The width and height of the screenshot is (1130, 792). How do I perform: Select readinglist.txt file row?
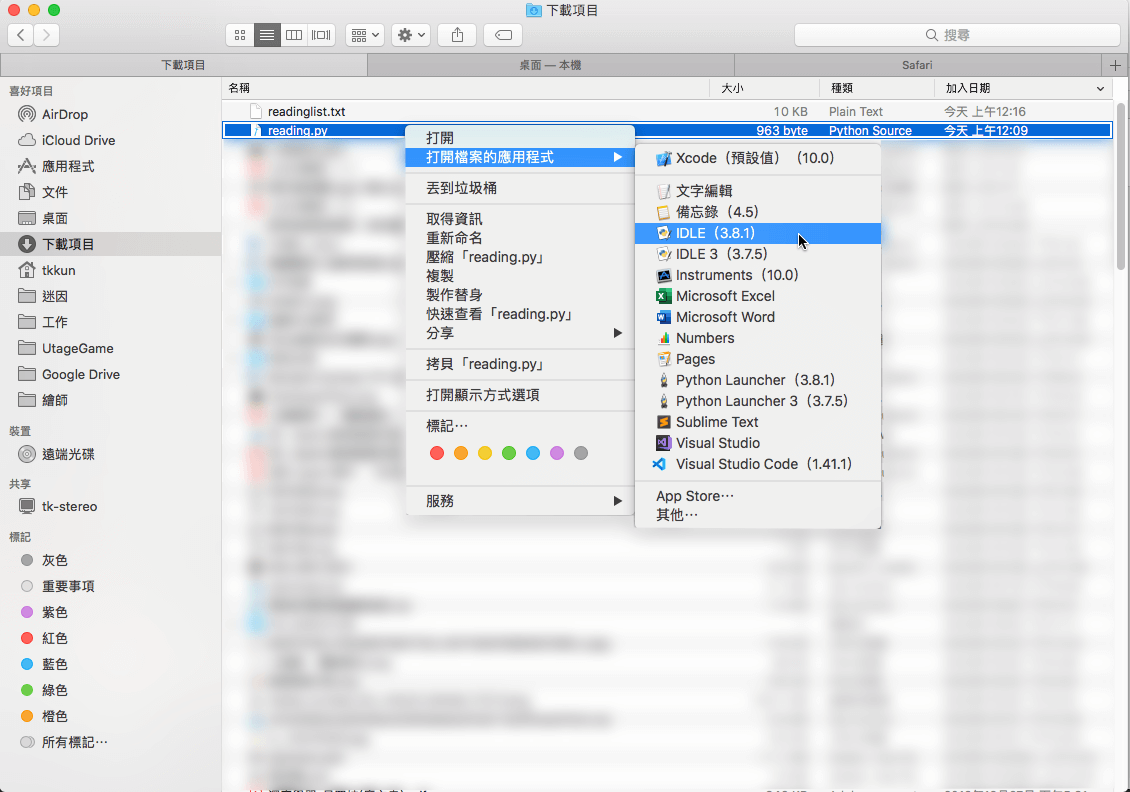667,112
